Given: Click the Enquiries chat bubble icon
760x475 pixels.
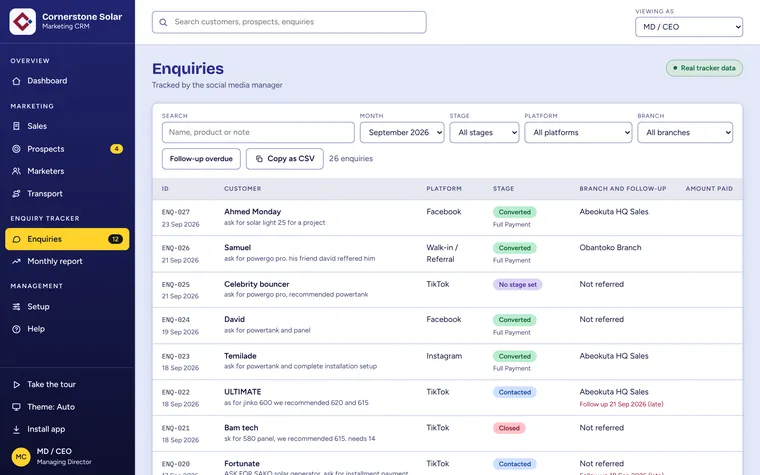Looking at the screenshot, I should tap(16, 239).
